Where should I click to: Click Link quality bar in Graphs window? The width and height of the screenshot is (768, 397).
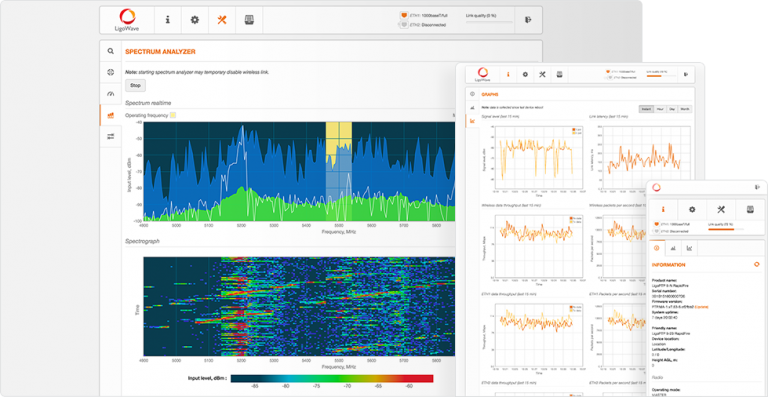point(661,76)
